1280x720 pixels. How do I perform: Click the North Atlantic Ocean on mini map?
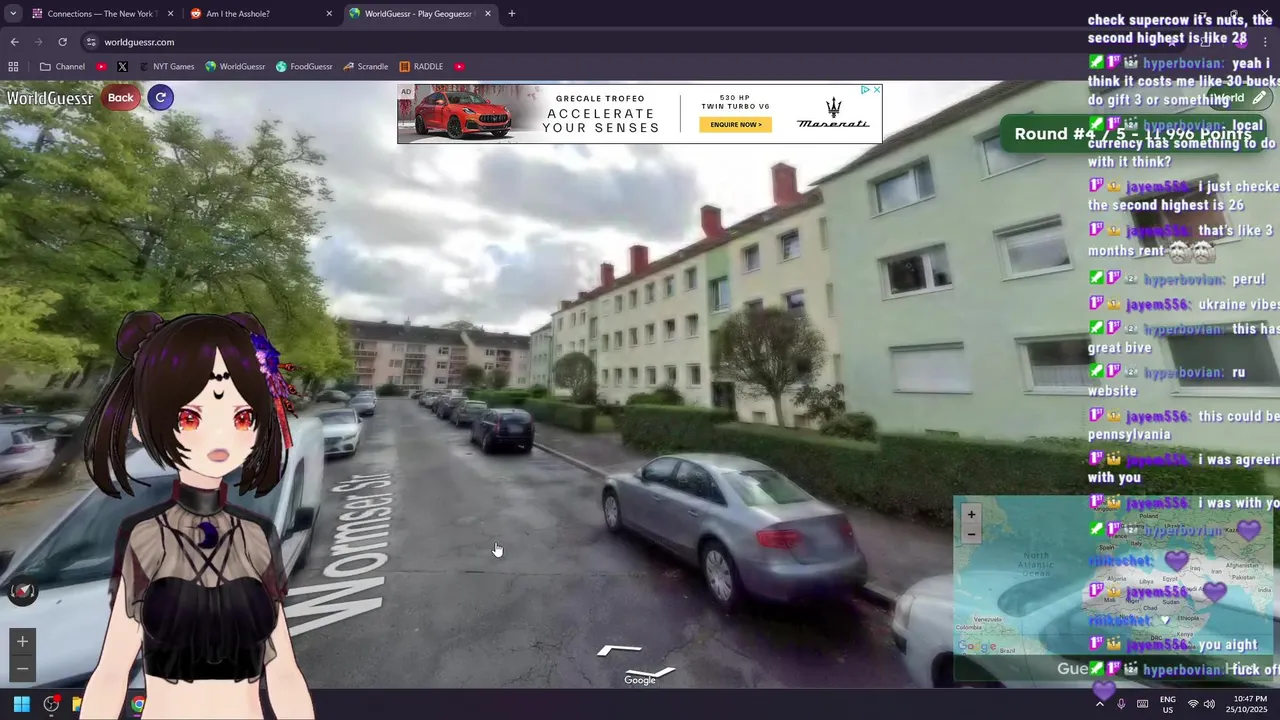click(x=1036, y=564)
